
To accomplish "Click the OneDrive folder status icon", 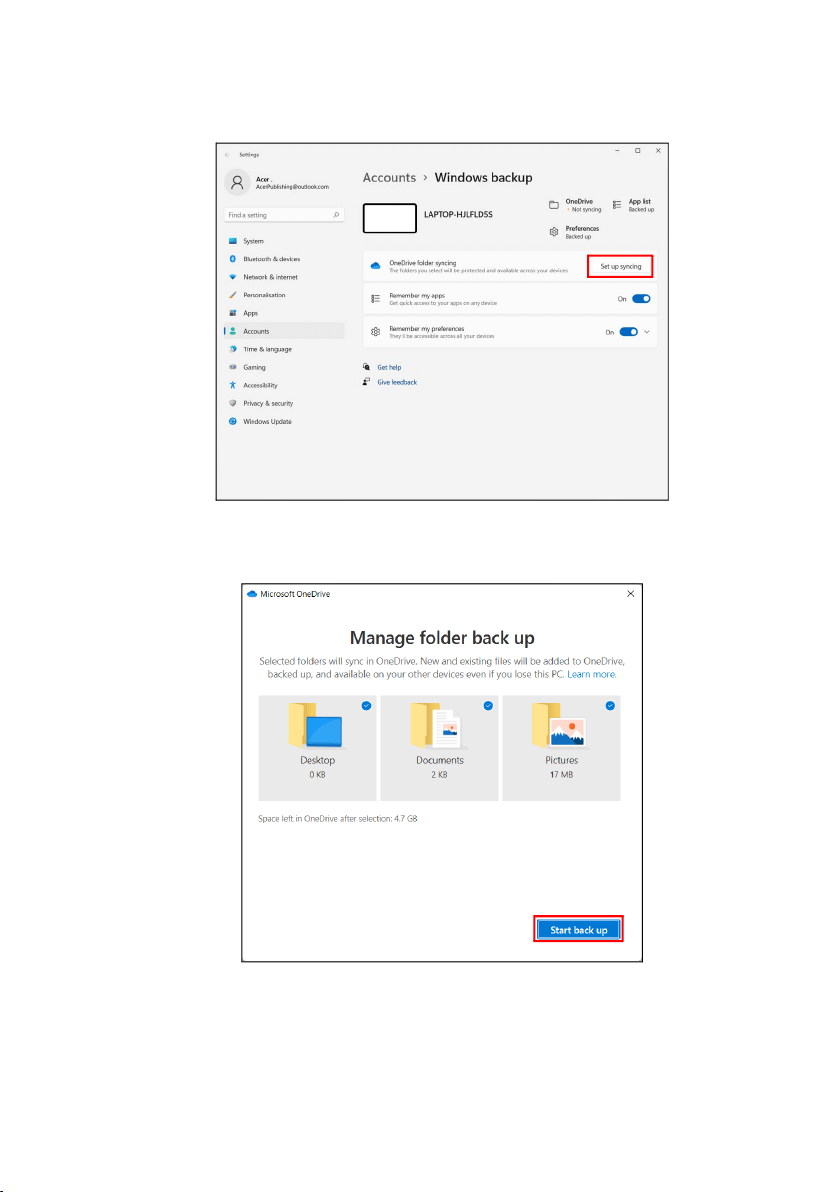I will [x=553, y=204].
